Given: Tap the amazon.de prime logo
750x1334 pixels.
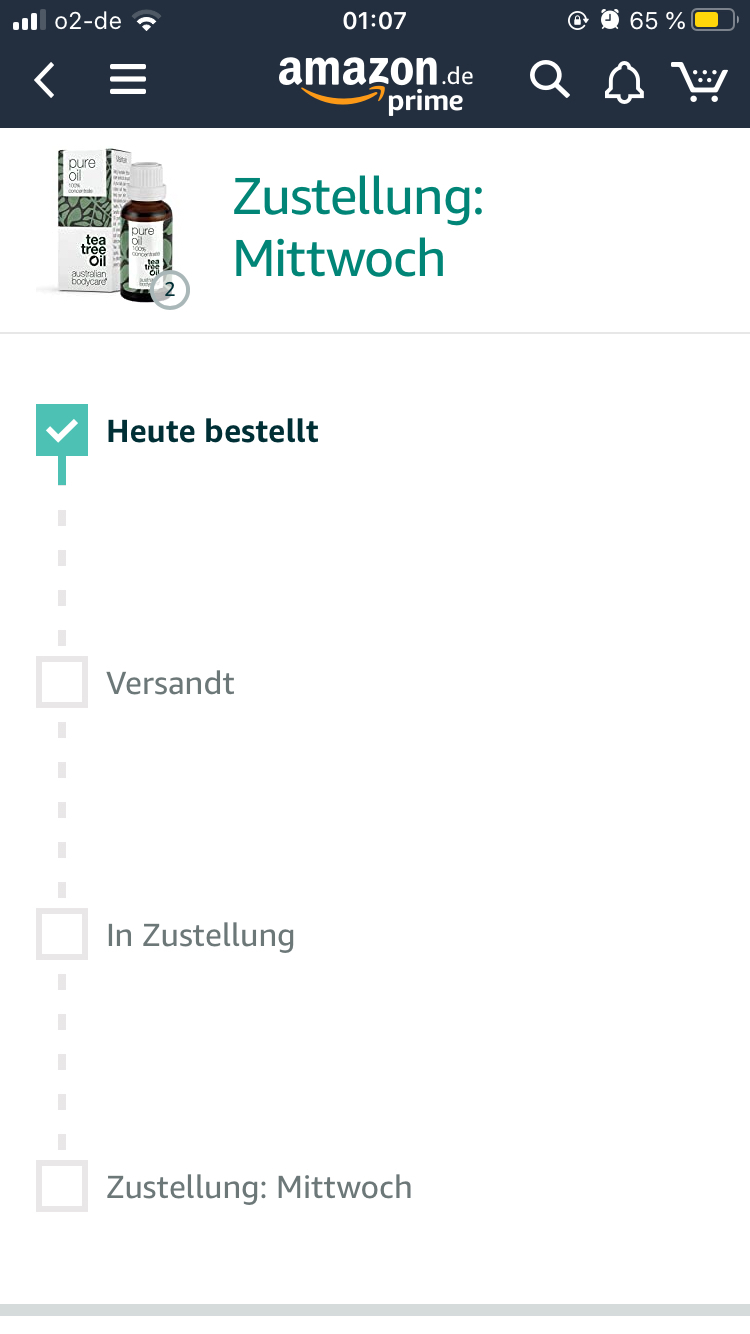Looking at the screenshot, I should pos(376,84).
